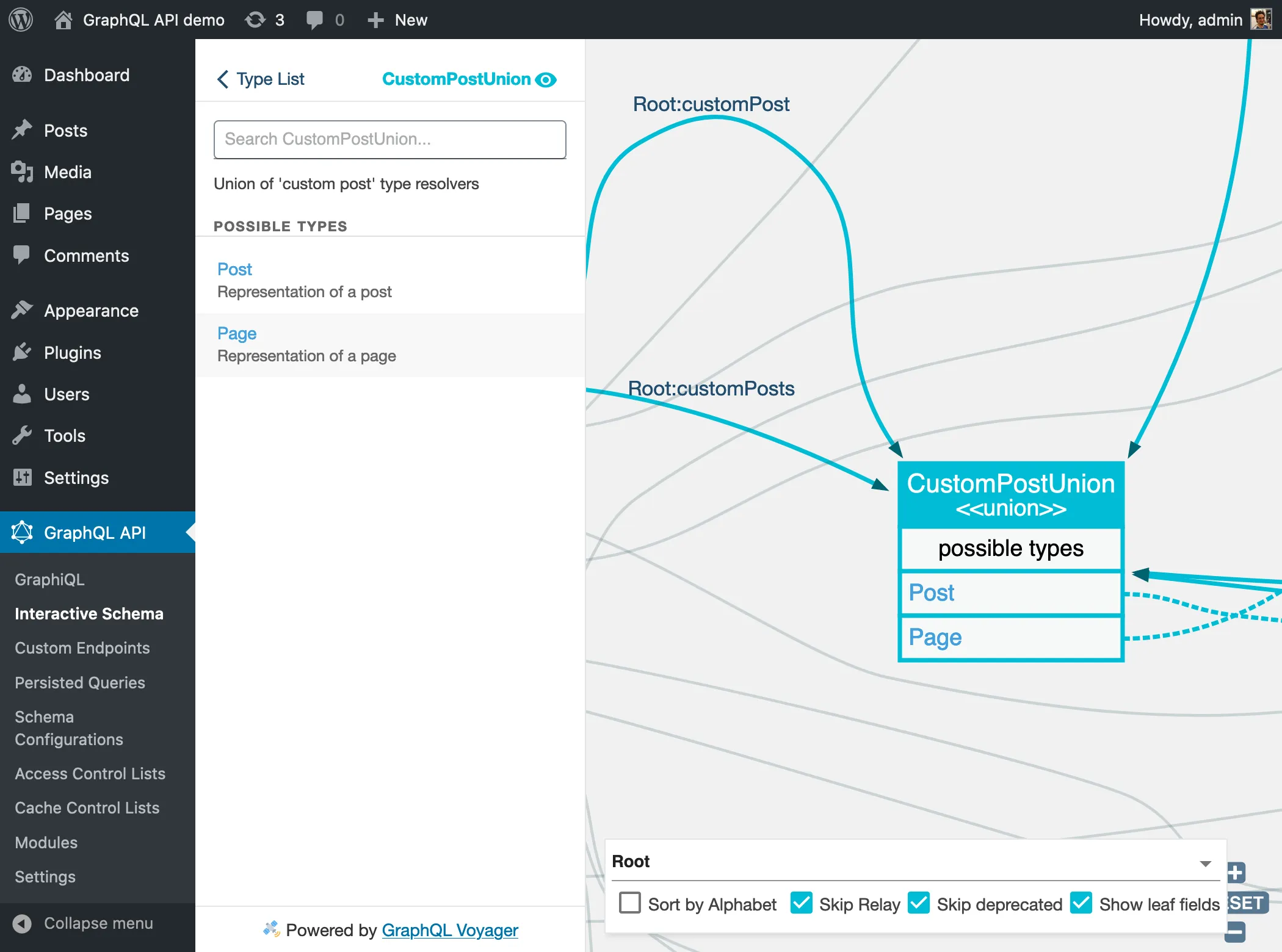Screen dimensions: 1282x952
Task: Click GraphQL API demo site name
Action: [154, 20]
